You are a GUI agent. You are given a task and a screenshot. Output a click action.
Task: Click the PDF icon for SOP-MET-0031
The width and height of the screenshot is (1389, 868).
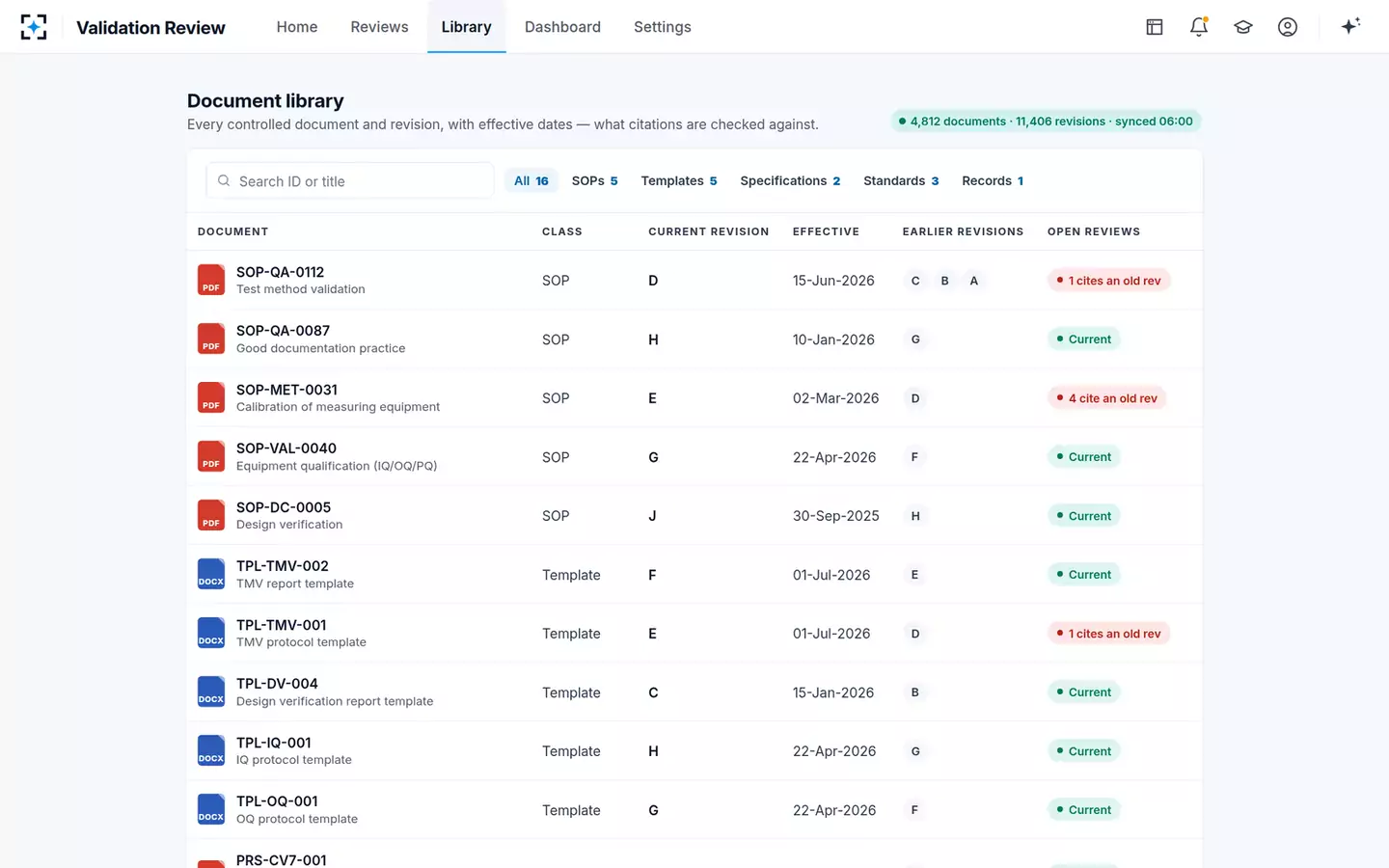(211, 397)
